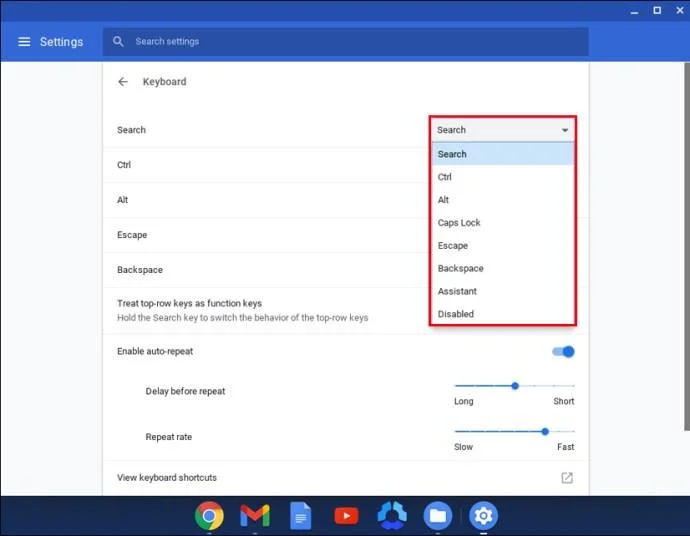The width and height of the screenshot is (690, 536).
Task: Click the Enable auto-repeat label
Action: point(155,351)
